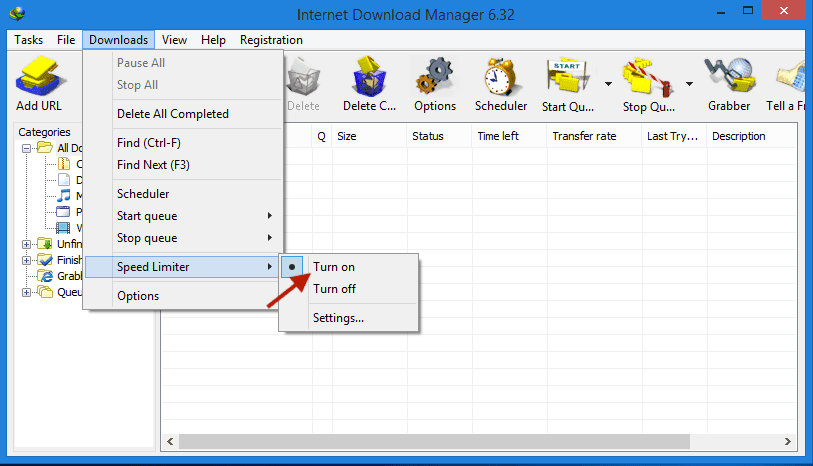
Task: Select the Video category film icon
Action: click(x=63, y=228)
